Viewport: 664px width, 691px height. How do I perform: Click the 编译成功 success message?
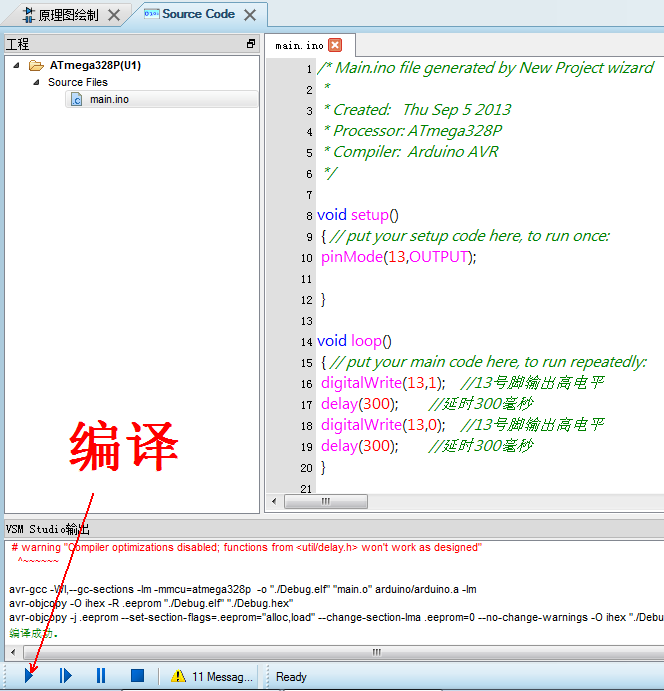pos(33,633)
